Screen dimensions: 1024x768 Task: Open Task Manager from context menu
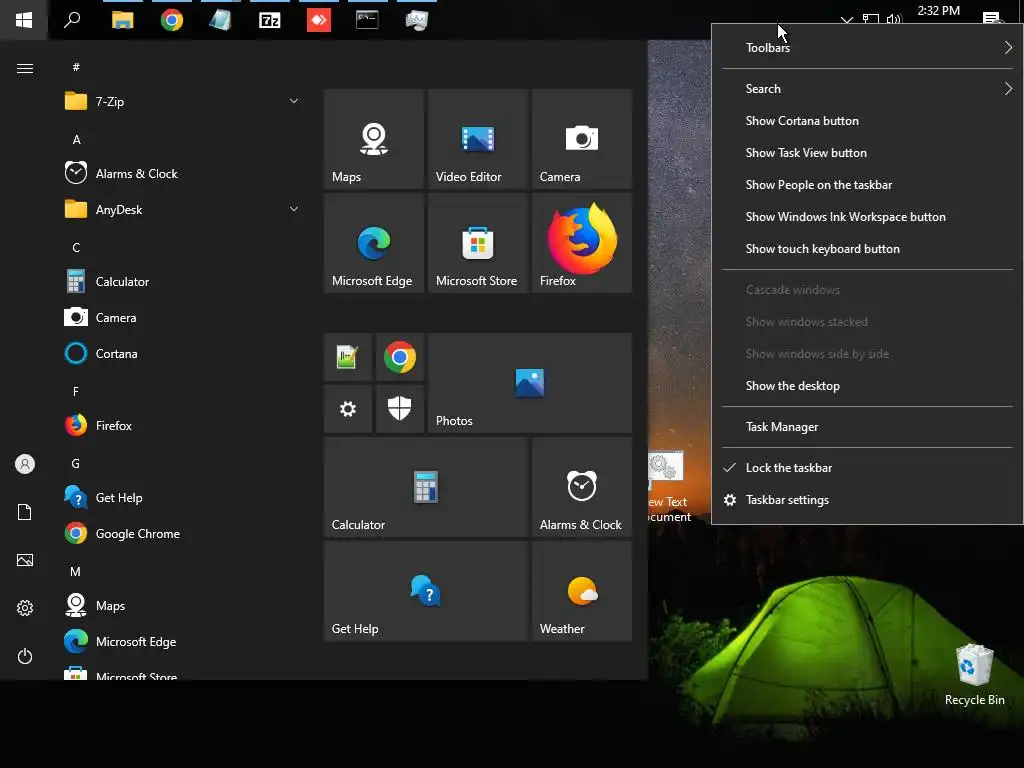tap(867, 427)
